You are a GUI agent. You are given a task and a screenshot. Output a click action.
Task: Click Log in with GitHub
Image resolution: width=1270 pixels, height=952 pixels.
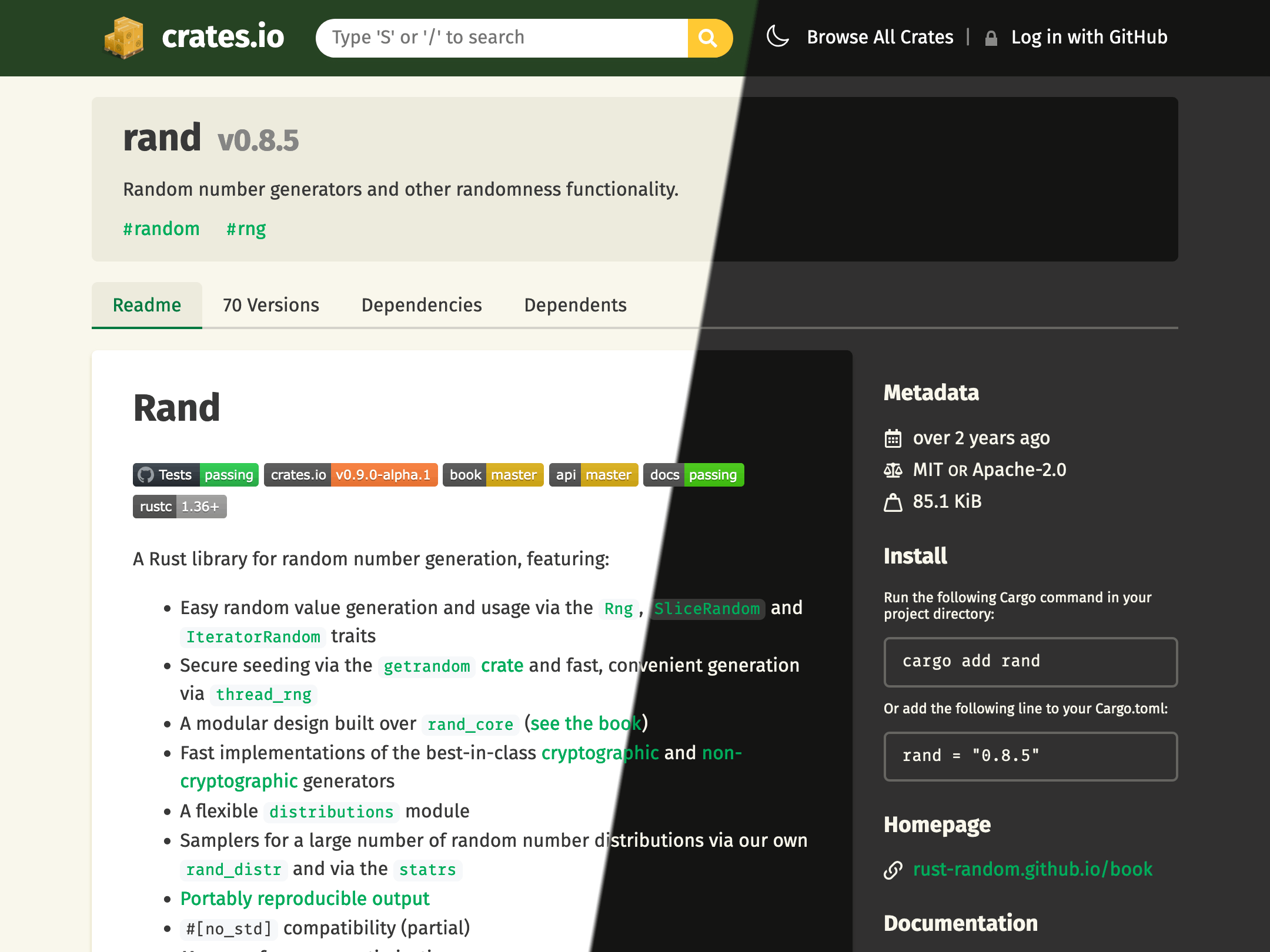(1089, 37)
